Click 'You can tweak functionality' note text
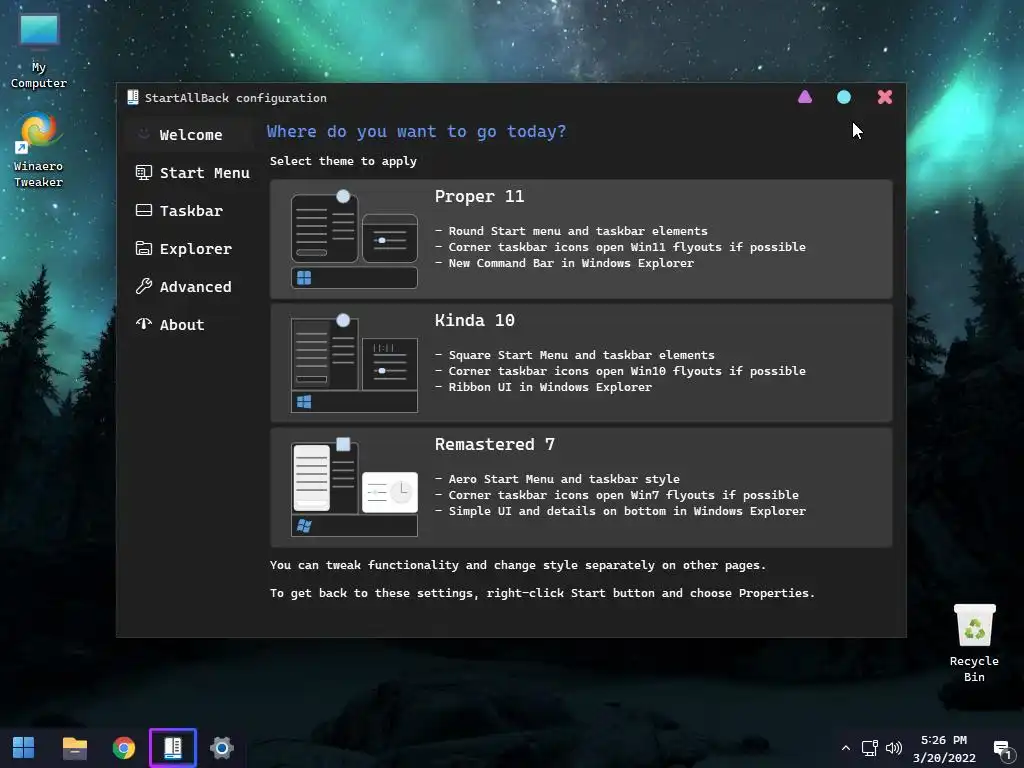 click(518, 566)
